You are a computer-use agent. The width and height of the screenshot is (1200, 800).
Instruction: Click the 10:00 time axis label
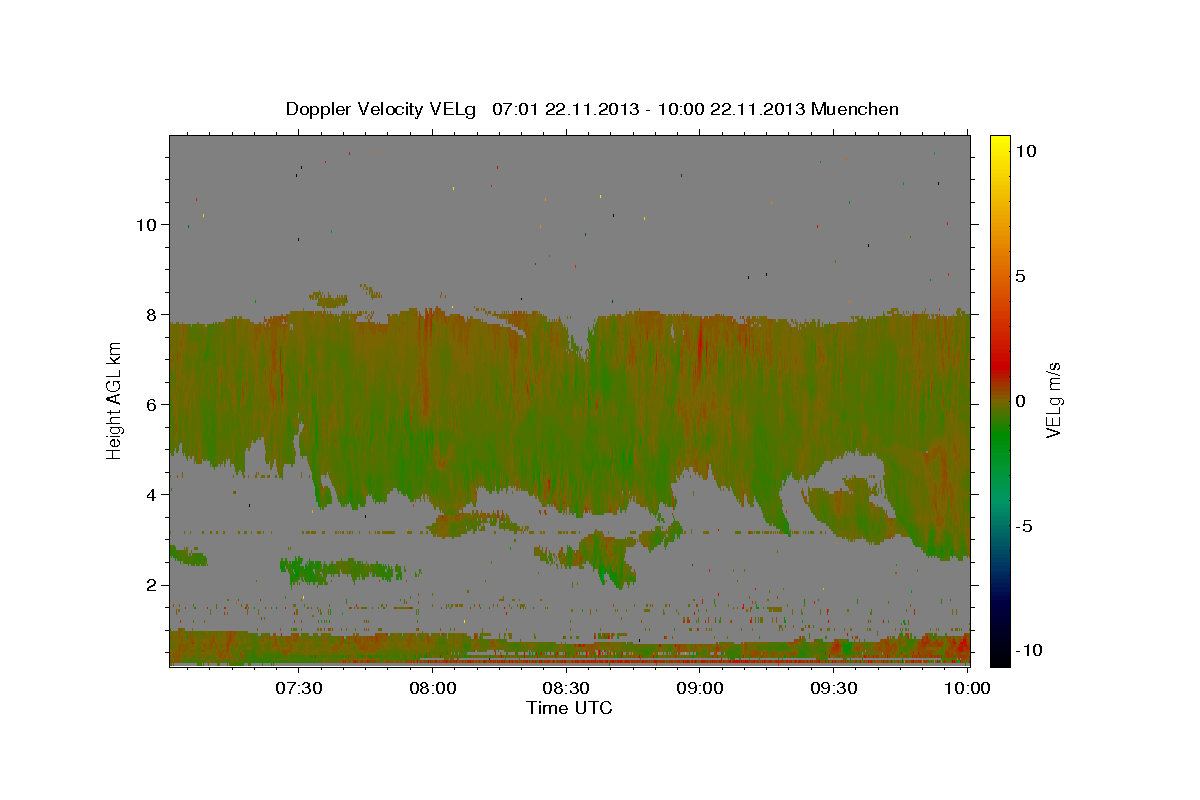click(967, 688)
